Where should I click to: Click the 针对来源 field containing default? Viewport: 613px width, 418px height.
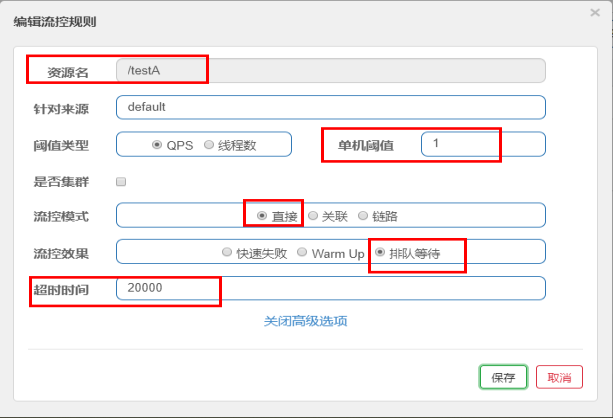click(x=331, y=107)
